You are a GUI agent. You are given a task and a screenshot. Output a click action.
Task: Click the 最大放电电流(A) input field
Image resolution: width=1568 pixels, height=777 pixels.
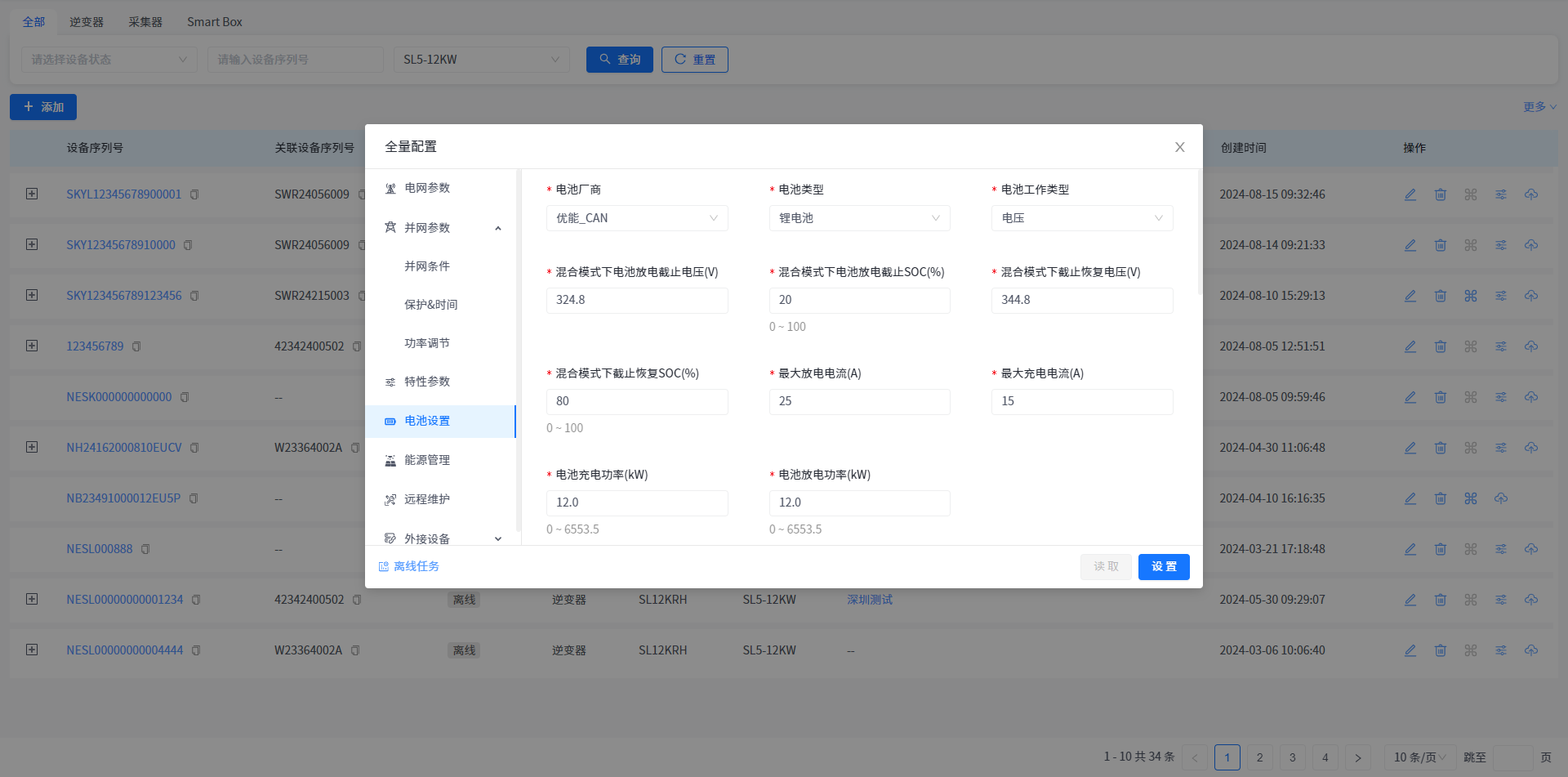tap(859, 401)
